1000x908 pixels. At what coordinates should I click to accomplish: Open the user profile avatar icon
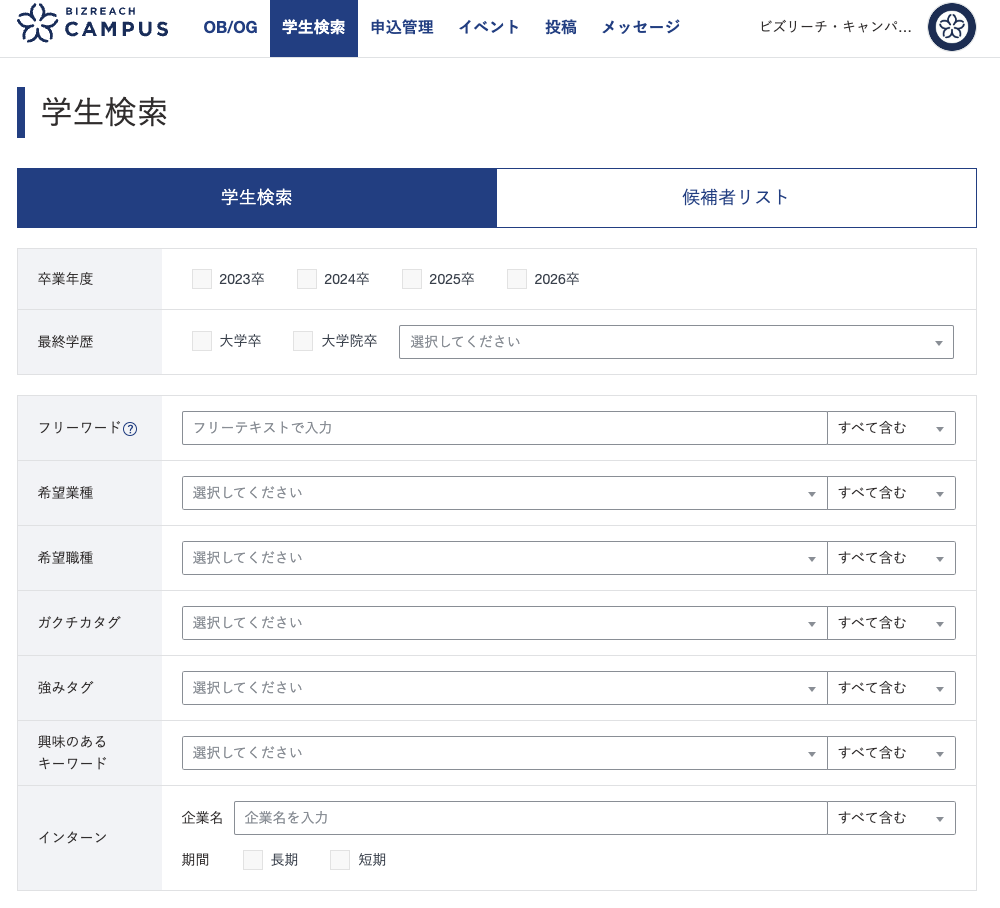pyautogui.click(x=951, y=27)
